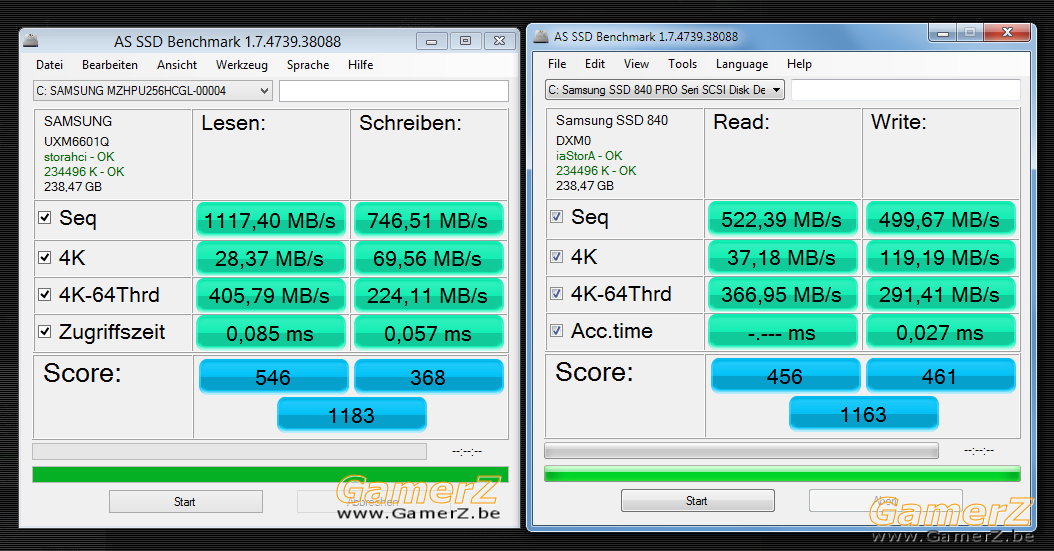Click the app icon in left German window title bar
This screenshot has height=551, width=1054.
[31, 41]
